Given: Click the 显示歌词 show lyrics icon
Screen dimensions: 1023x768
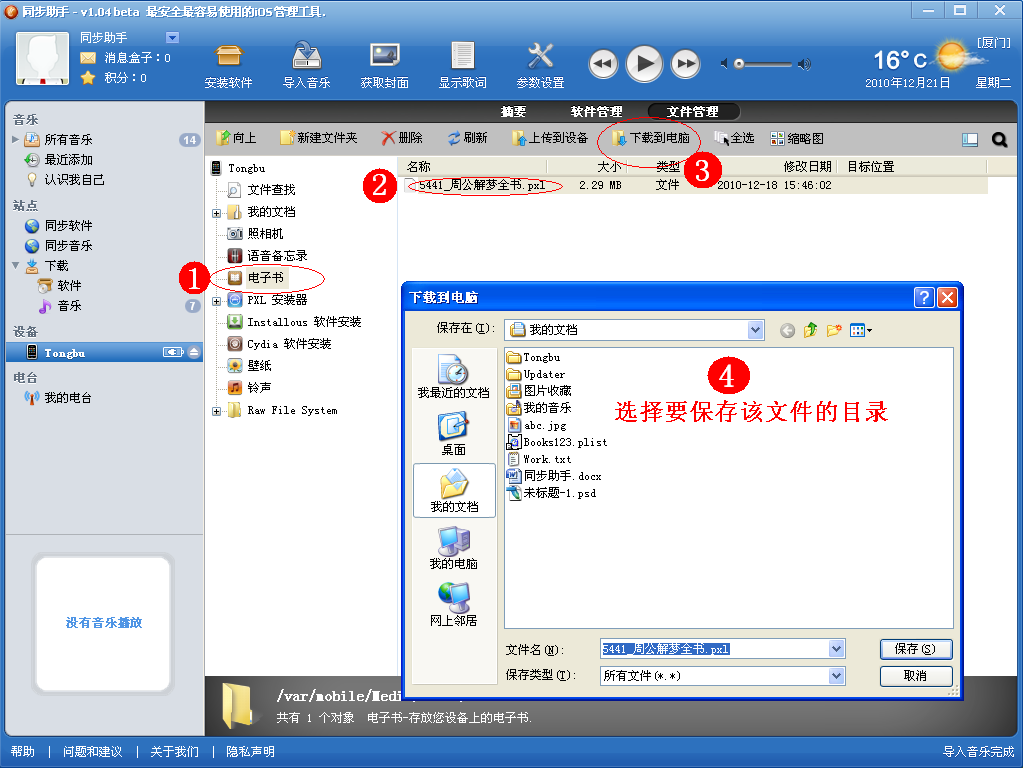Looking at the screenshot, I should pyautogui.click(x=462, y=57).
